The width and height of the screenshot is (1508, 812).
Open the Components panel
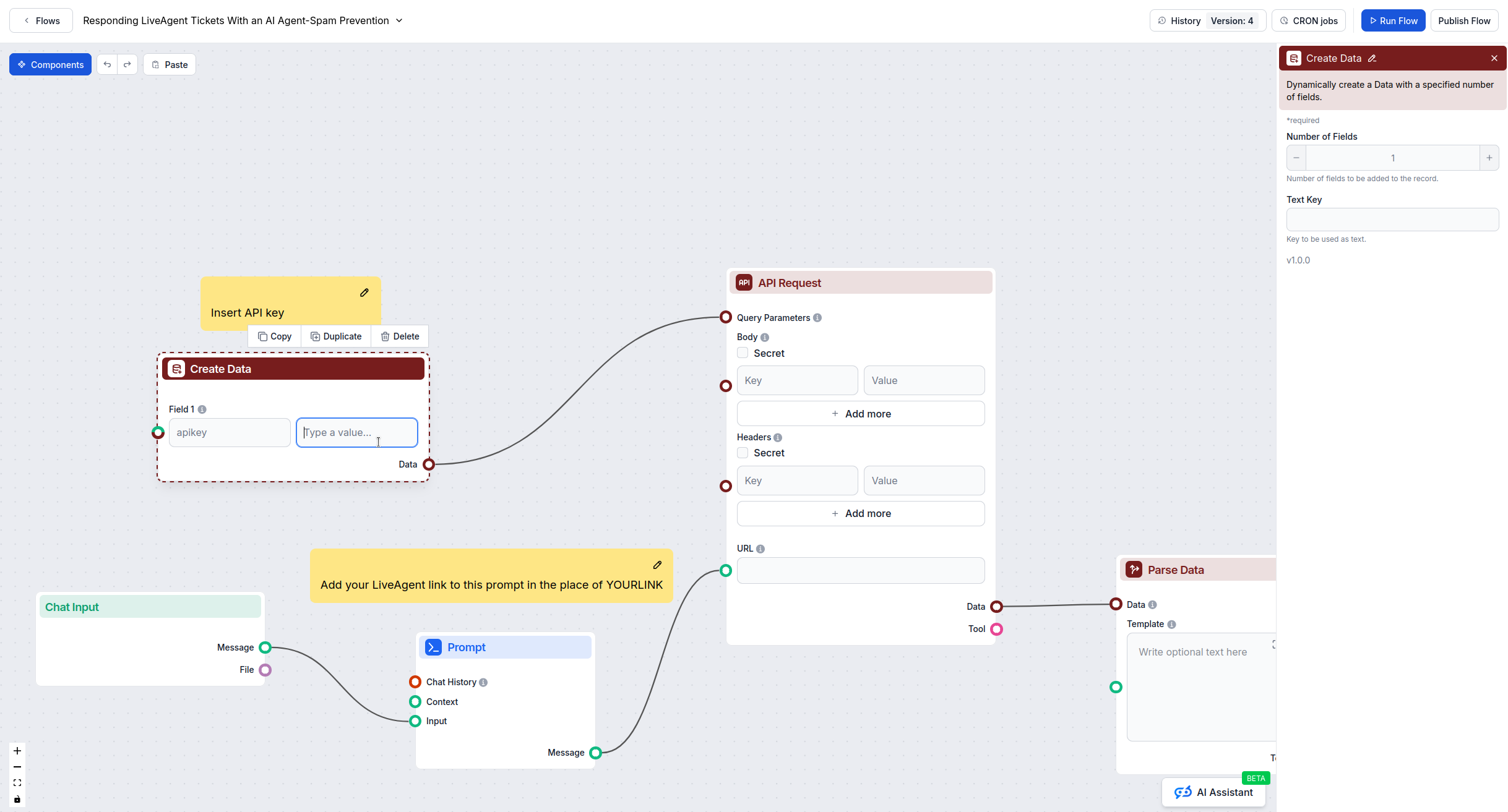pyautogui.click(x=50, y=64)
